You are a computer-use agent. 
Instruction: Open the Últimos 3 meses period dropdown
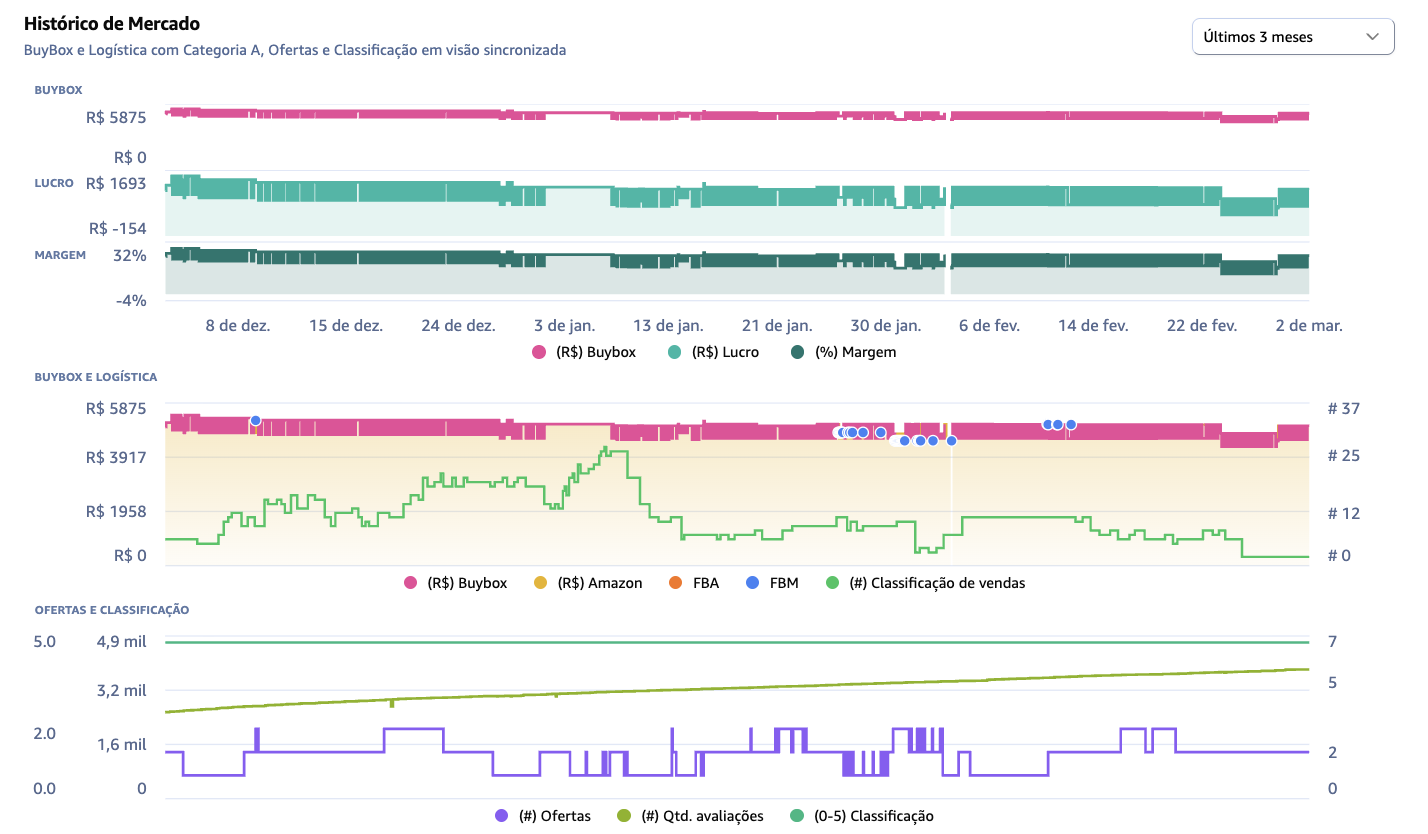pos(1292,37)
